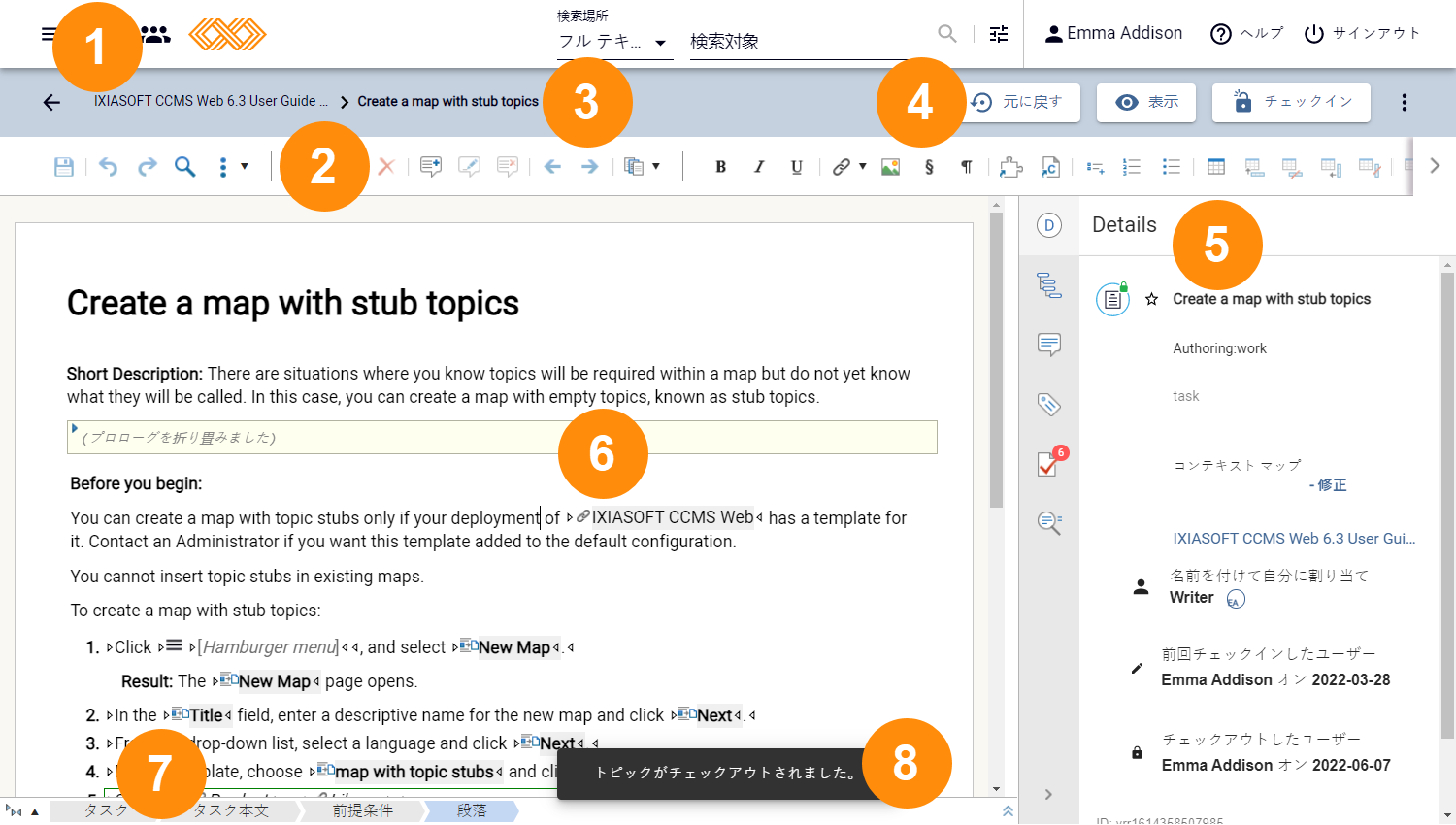This screenshot has height=825, width=1456.
Task: Select the 前提条件 breadcrumb element
Action: coord(363,811)
